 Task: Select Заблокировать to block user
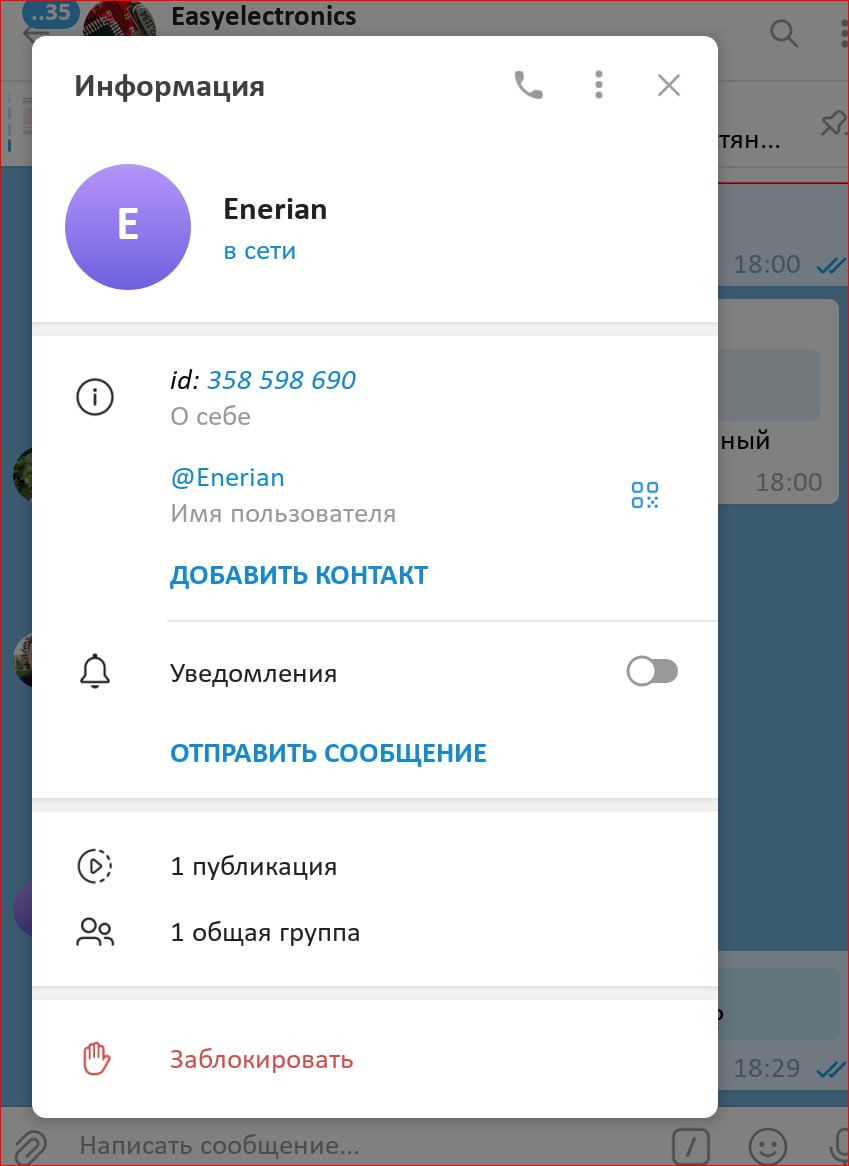tap(262, 1059)
